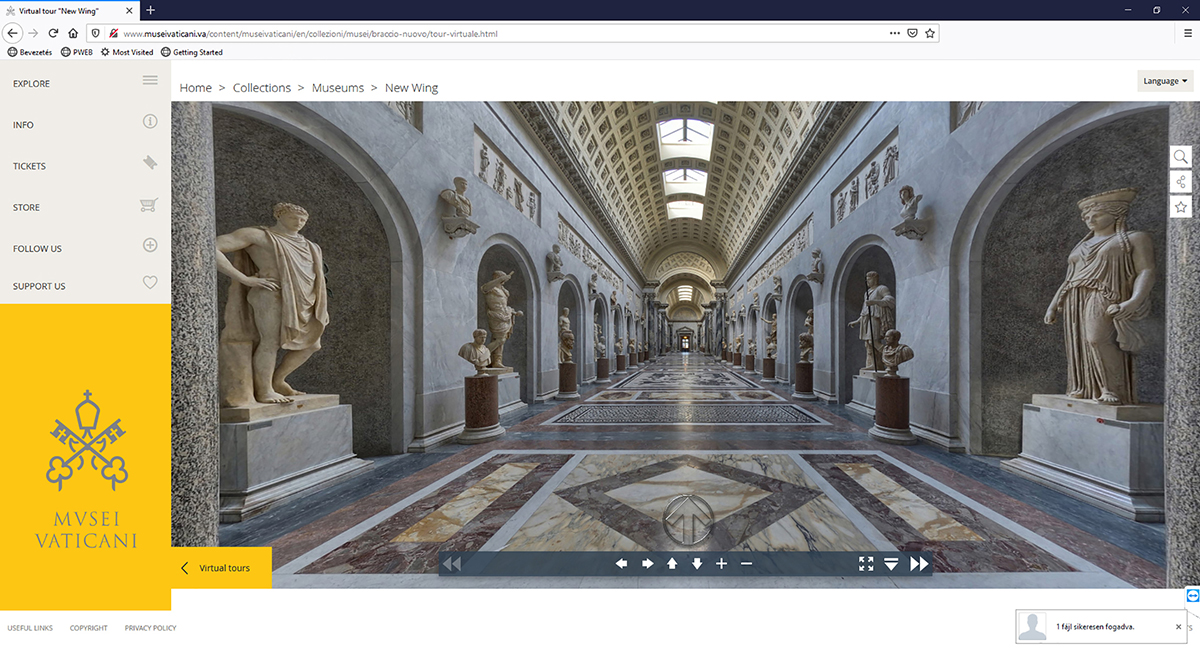
Task: Tilt the panorama view downward
Action: tap(697, 564)
